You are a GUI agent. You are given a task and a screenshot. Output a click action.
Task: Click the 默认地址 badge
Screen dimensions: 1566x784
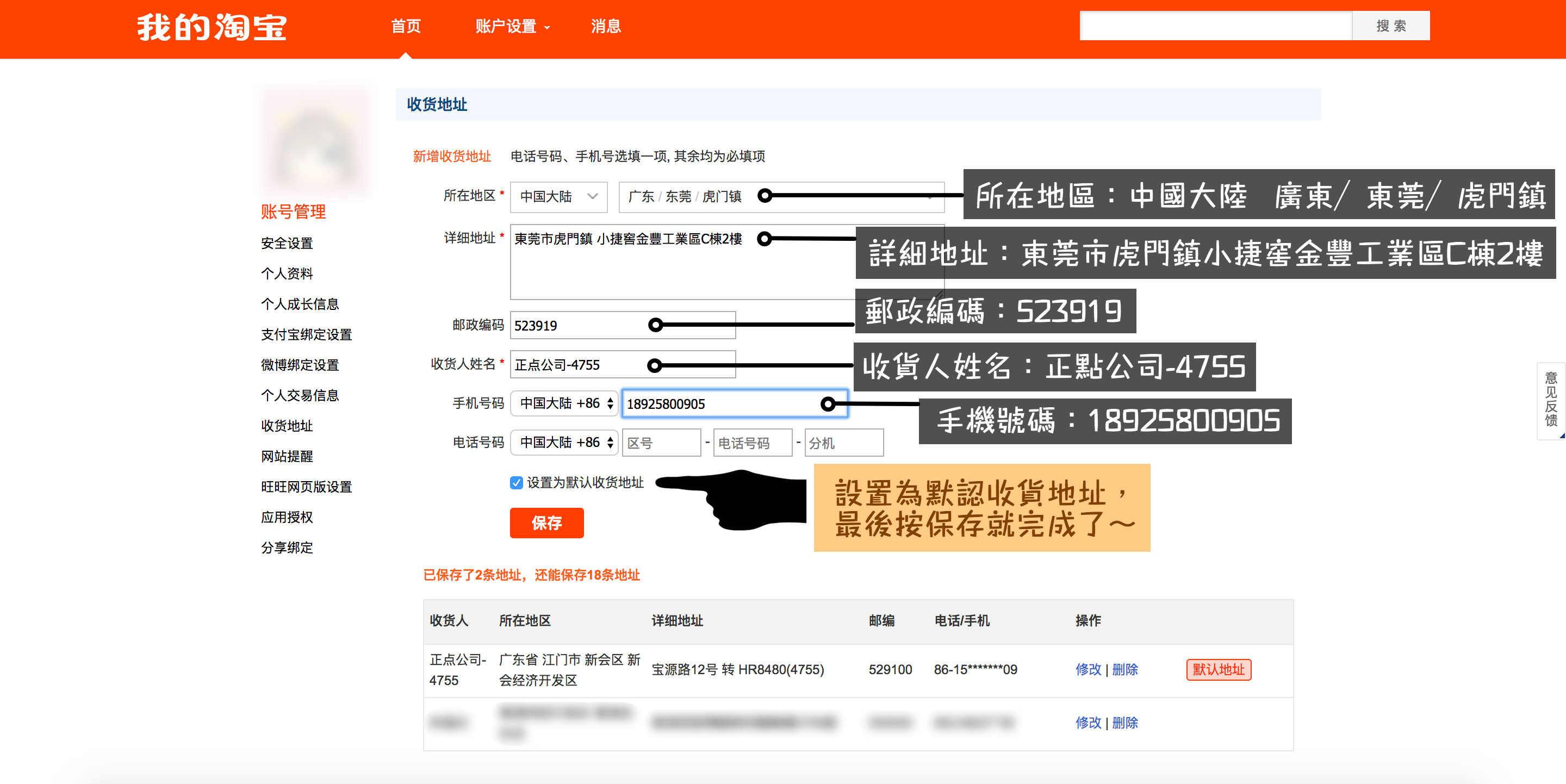tap(1218, 670)
